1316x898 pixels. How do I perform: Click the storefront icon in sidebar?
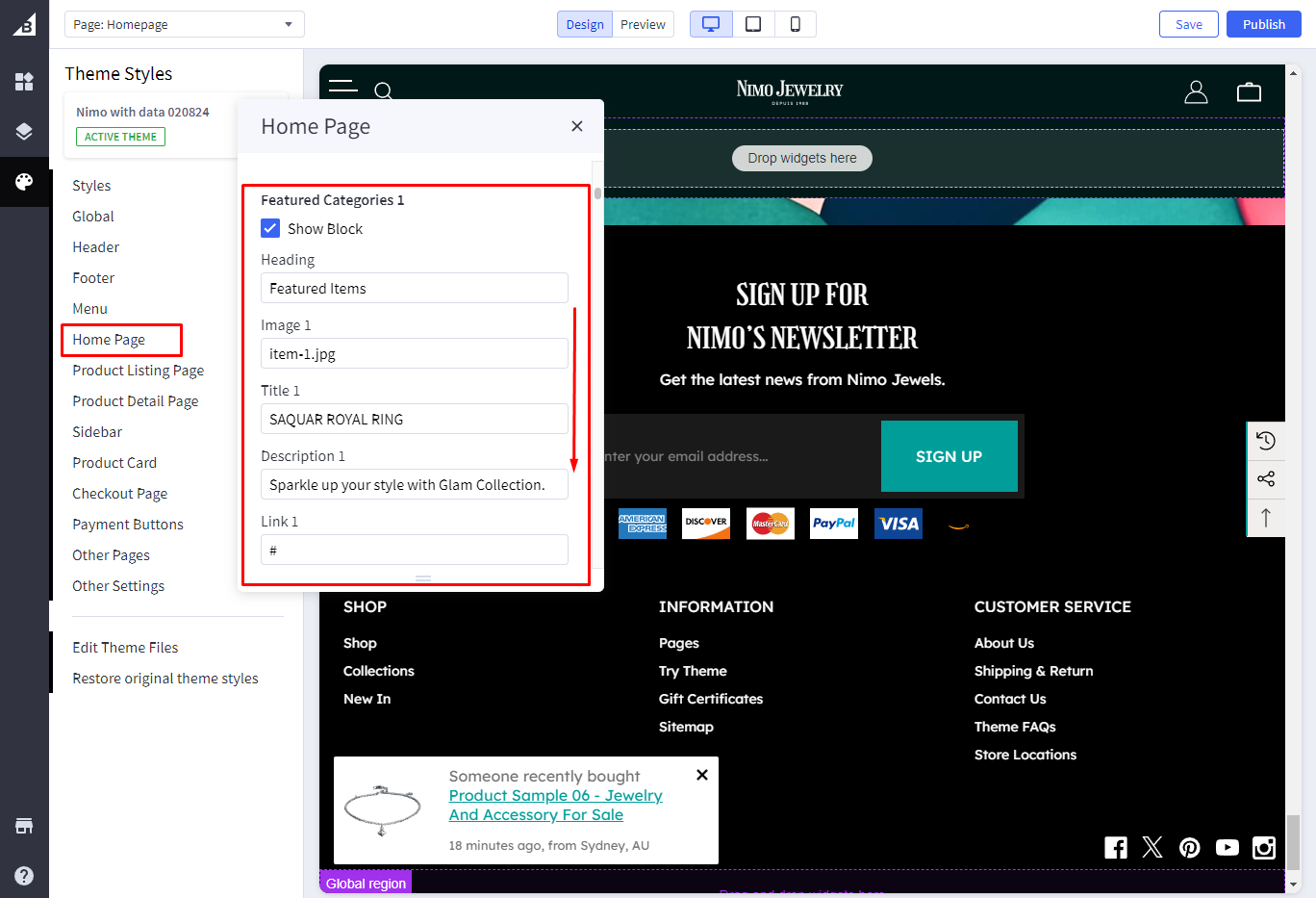(x=24, y=826)
